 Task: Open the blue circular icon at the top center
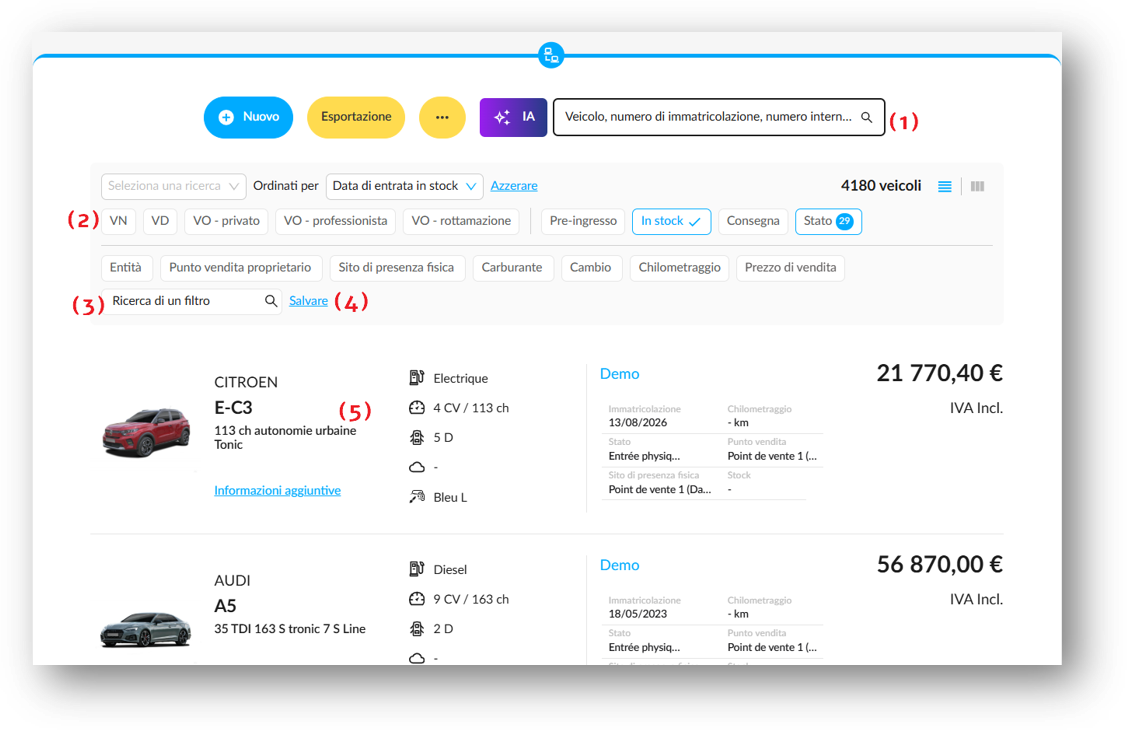tap(551, 55)
